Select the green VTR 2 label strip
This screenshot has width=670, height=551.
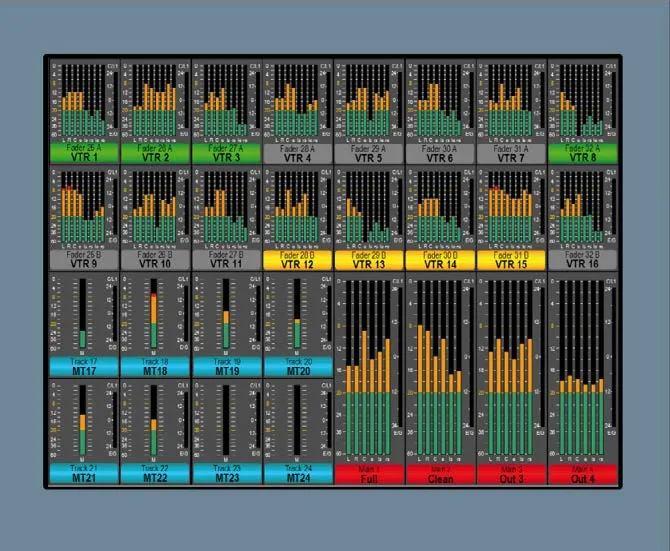[155, 153]
